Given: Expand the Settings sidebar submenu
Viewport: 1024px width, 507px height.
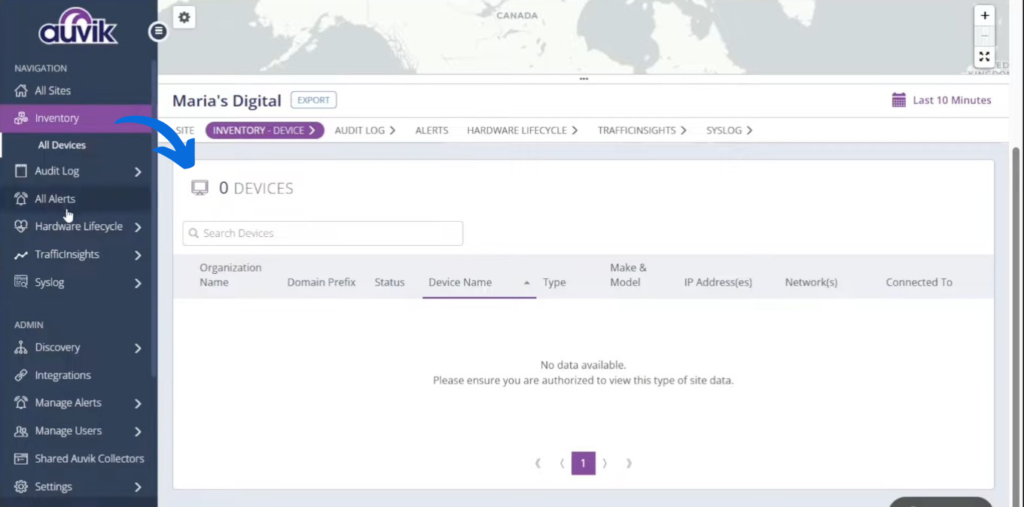Looking at the screenshot, I should pos(138,487).
